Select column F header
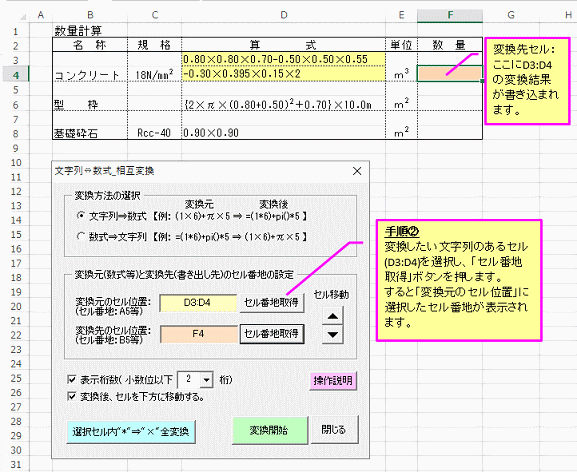Image resolution: width=577 pixels, height=472 pixels. (x=450, y=15)
